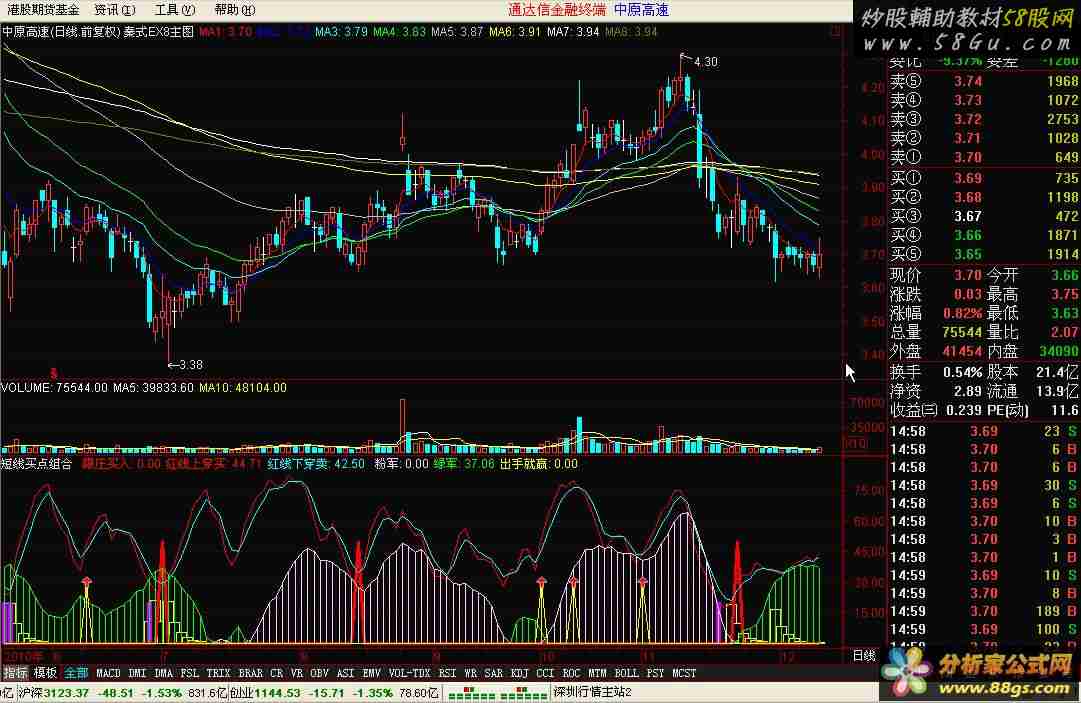Click the 通达信金融终端 title text
1081x703 pixels.
click(x=557, y=10)
